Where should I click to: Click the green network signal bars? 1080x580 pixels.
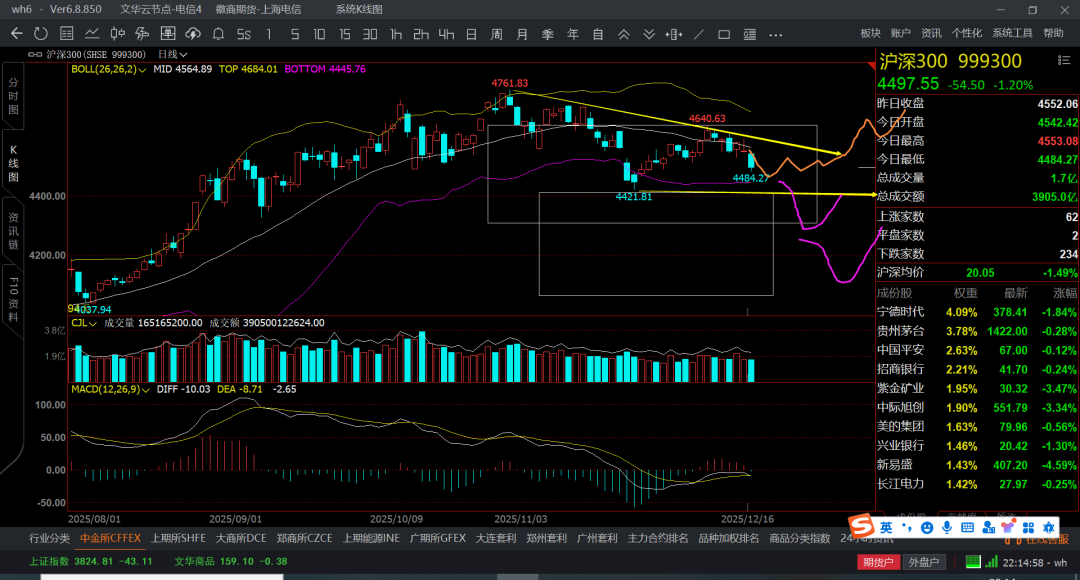click(991, 561)
